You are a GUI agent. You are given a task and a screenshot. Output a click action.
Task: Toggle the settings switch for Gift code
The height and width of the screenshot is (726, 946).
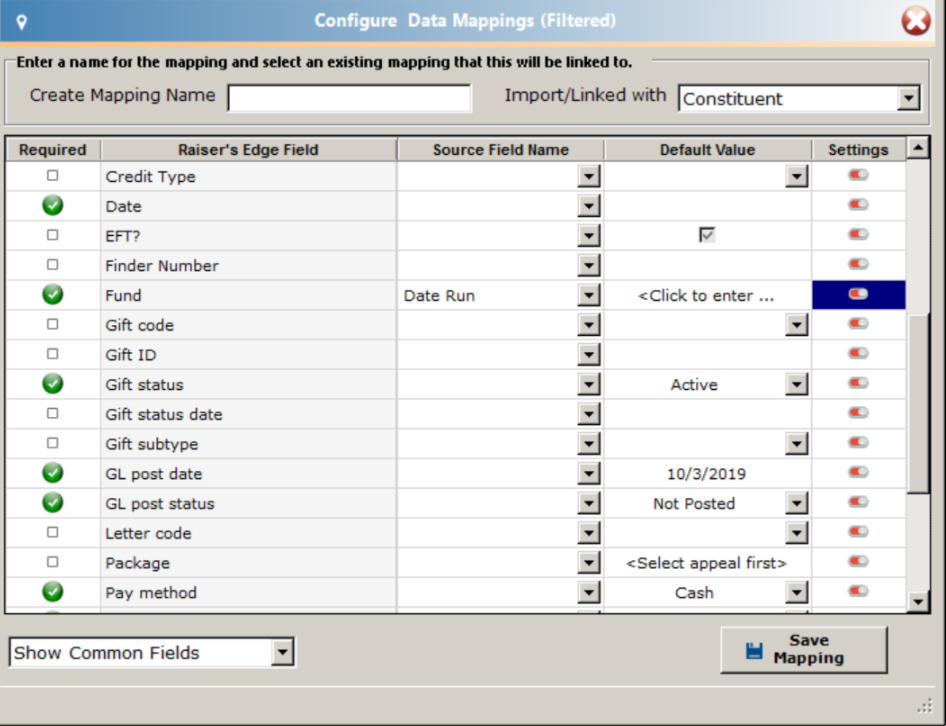pyautogui.click(x=859, y=323)
